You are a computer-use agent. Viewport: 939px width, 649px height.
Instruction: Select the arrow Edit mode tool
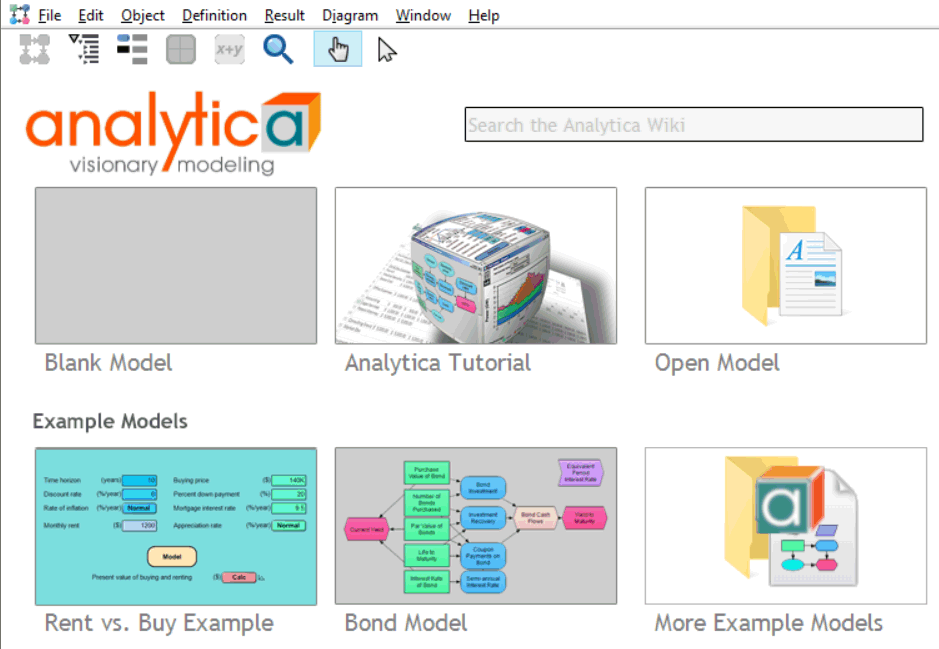point(386,50)
